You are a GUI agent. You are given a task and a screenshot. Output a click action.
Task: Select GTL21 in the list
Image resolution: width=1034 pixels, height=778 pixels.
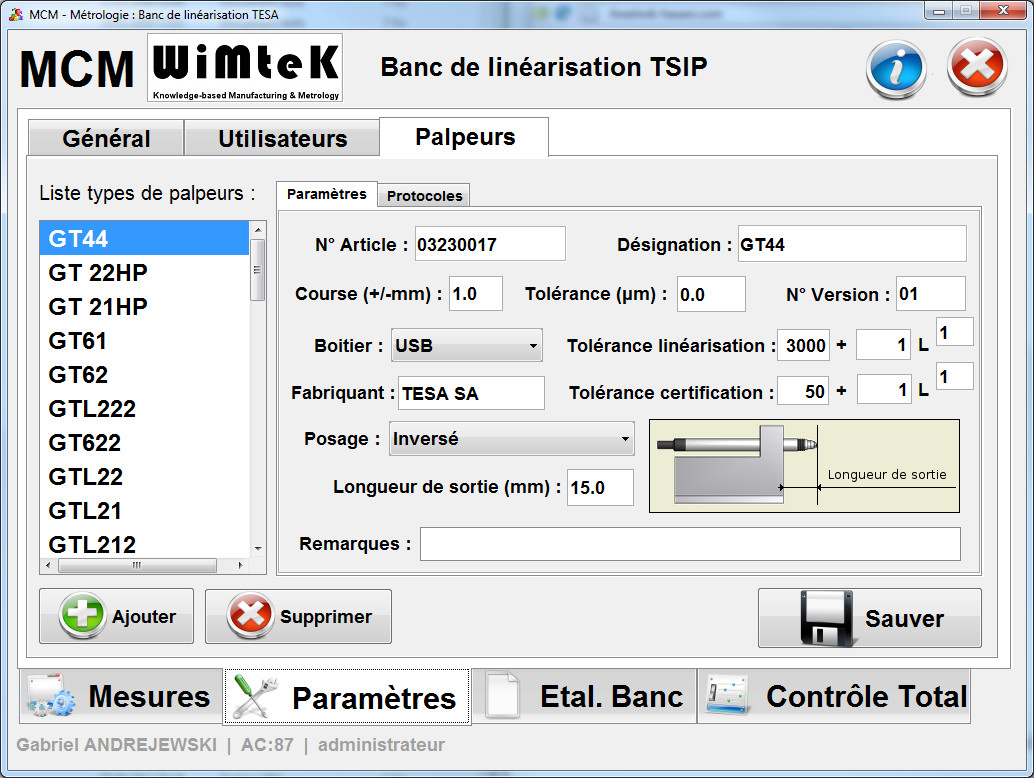click(144, 511)
